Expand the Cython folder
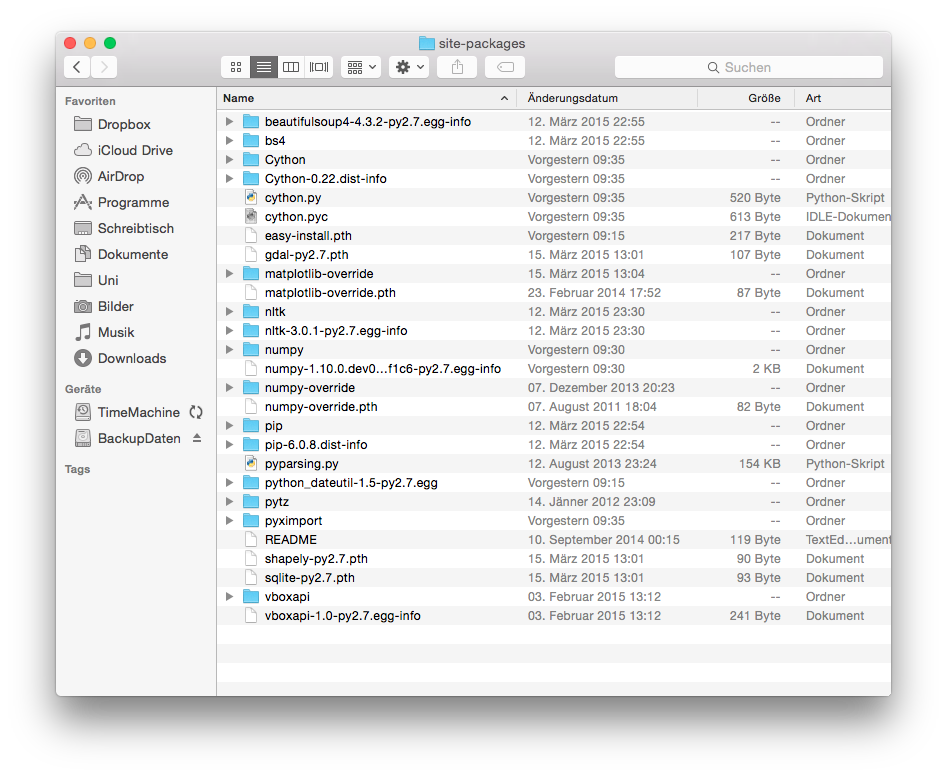 [x=230, y=159]
